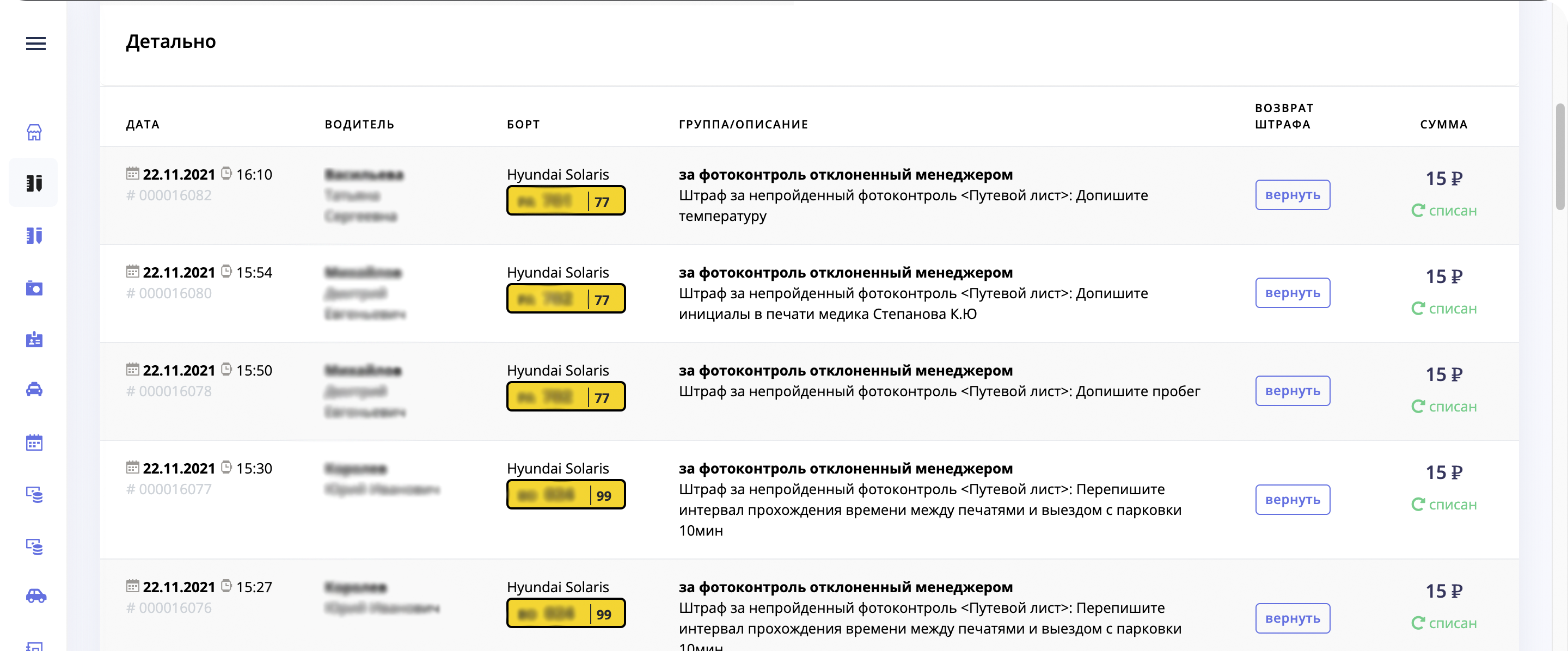
Task: Click the СУММА column header
Action: click(1444, 124)
